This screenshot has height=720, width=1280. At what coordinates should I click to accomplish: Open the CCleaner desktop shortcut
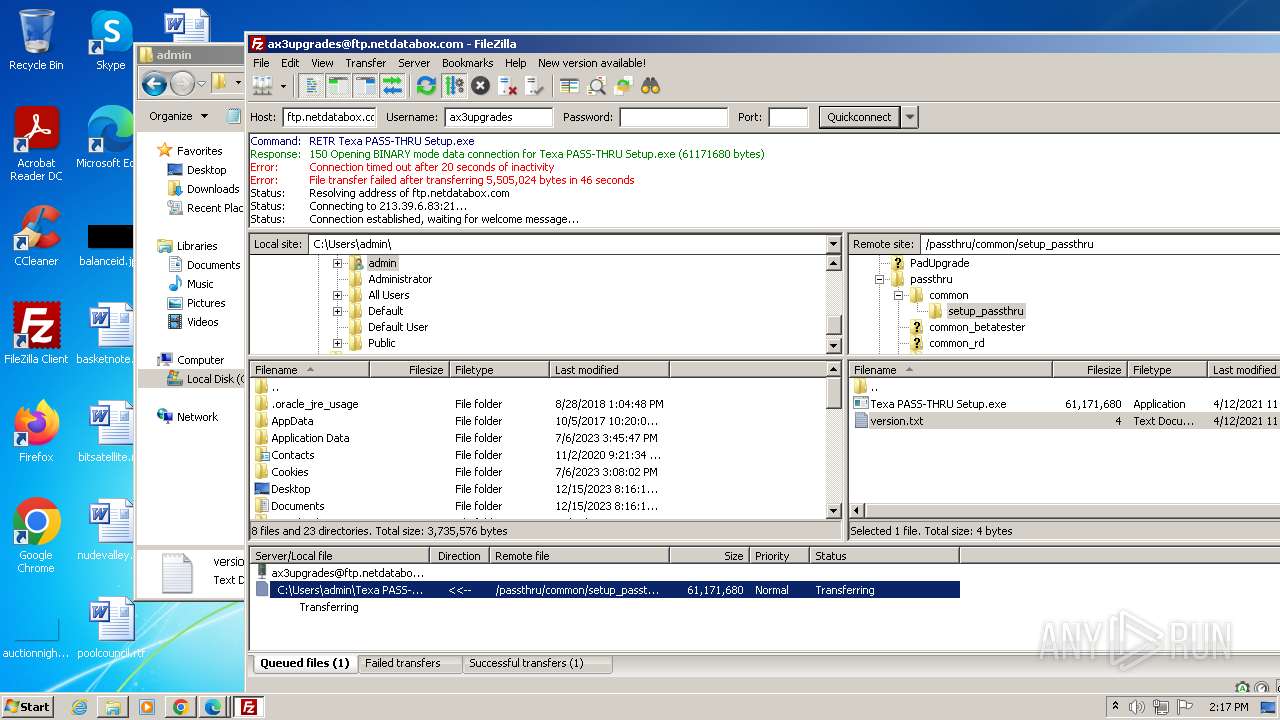[x=36, y=236]
